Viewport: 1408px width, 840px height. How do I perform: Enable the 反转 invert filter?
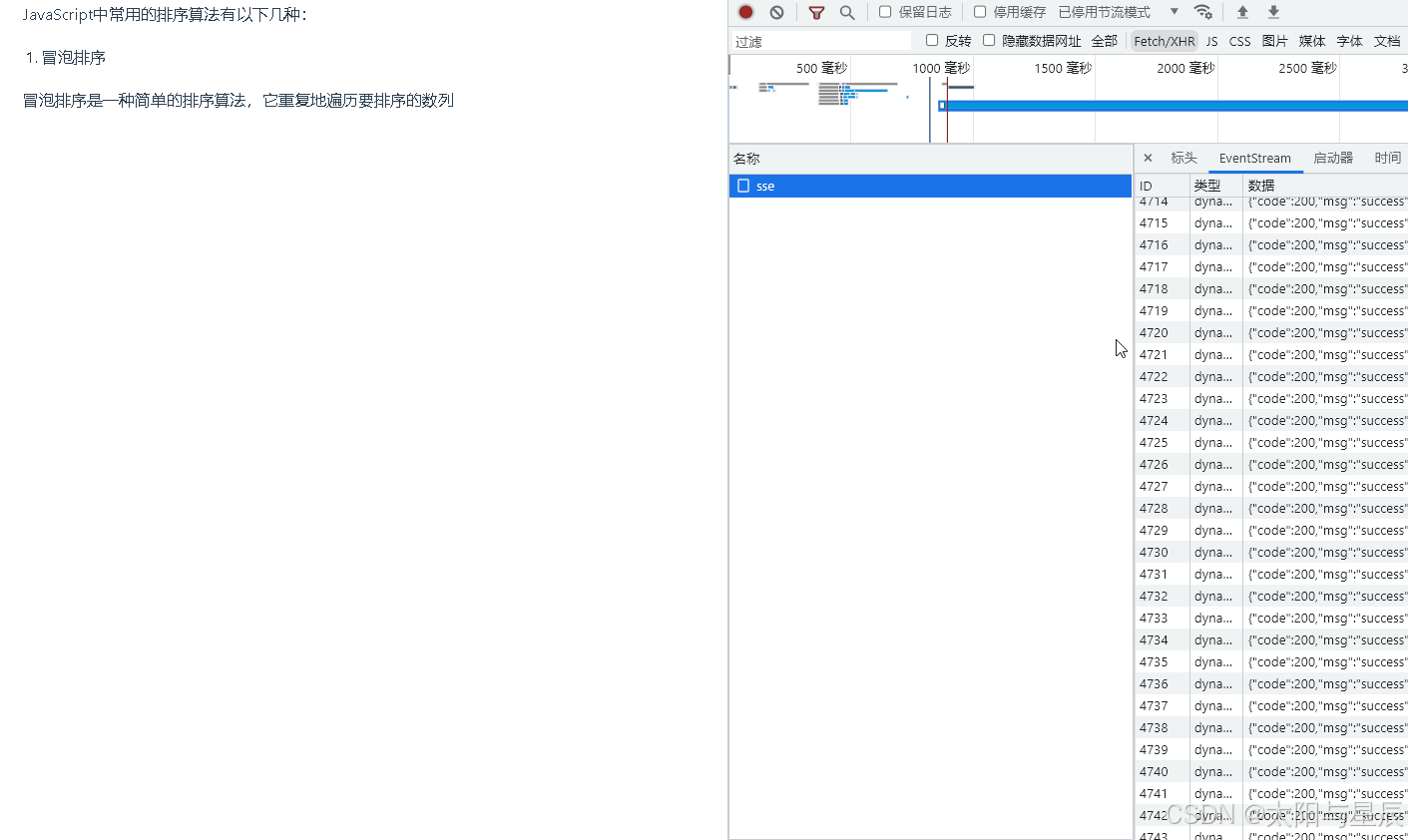(932, 40)
